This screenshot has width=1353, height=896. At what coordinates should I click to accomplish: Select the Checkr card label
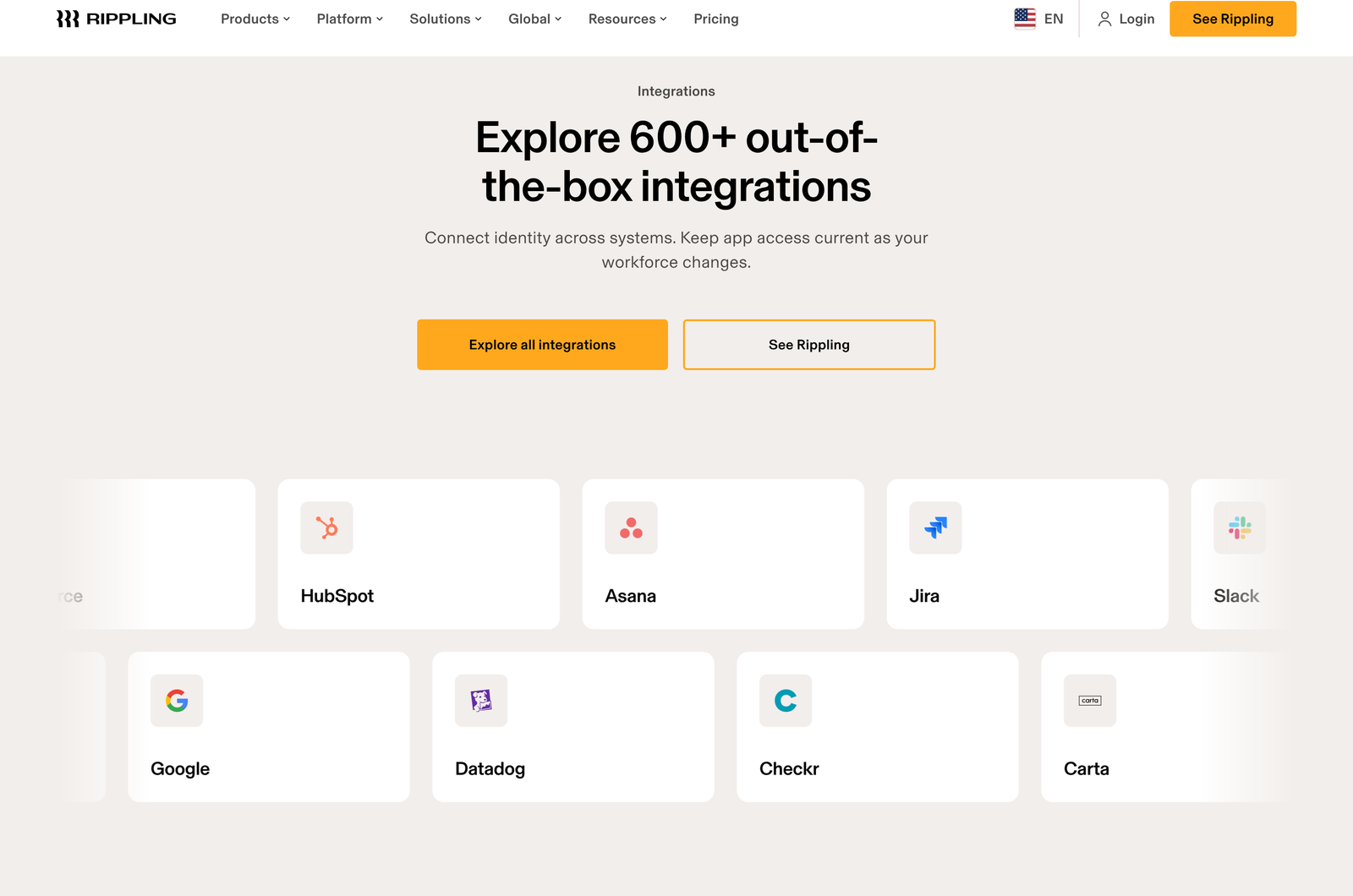tap(789, 768)
